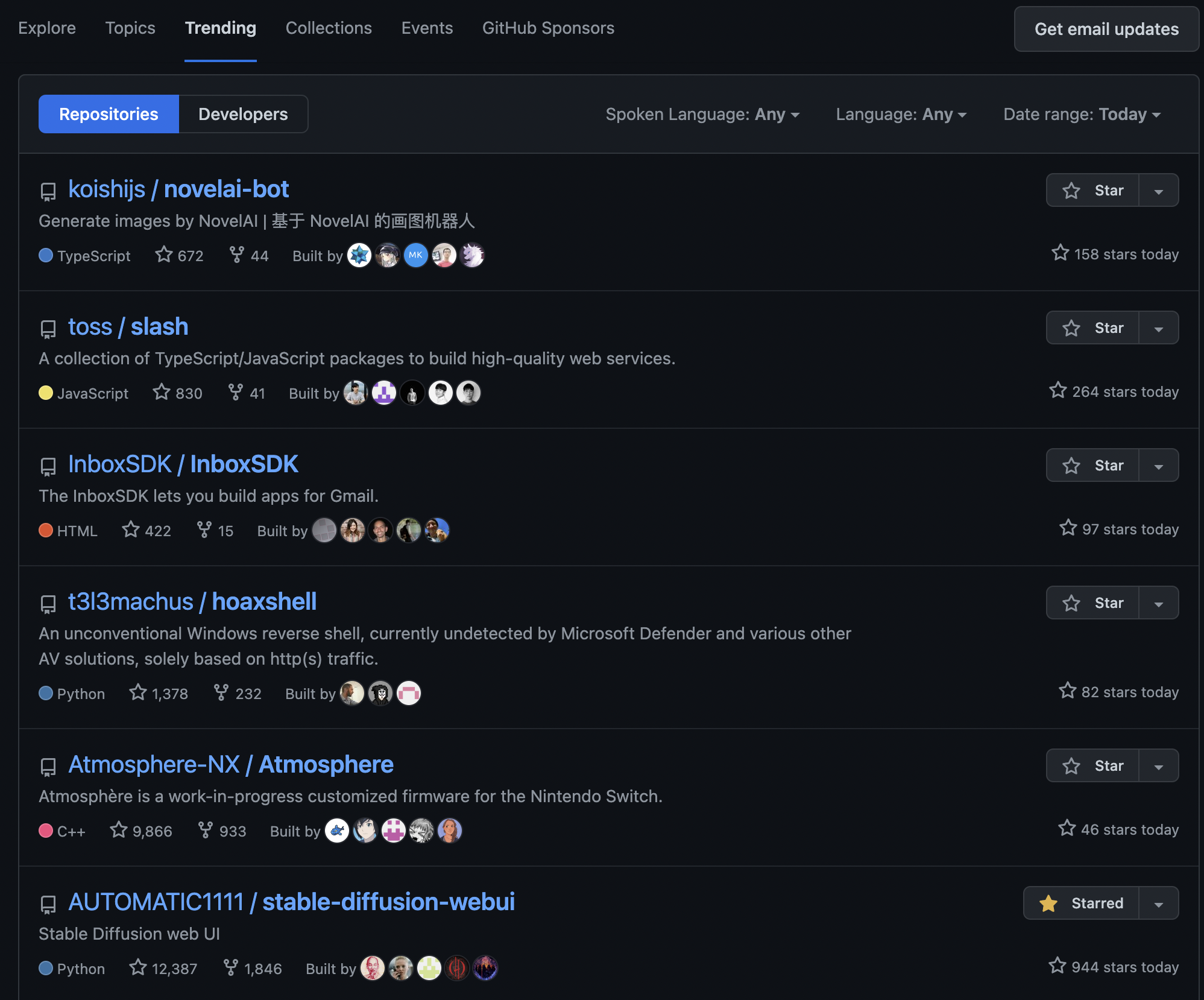Open the Spoken Language: Any dropdown
This screenshot has height=1000, width=1204.
click(702, 114)
